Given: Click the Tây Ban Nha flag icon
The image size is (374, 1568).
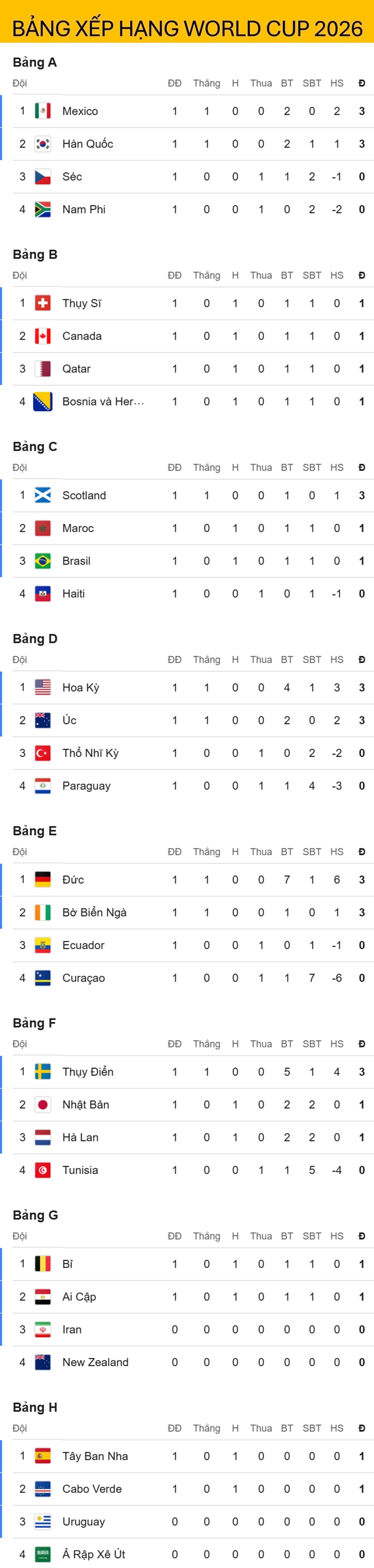Looking at the screenshot, I should [x=43, y=1456].
